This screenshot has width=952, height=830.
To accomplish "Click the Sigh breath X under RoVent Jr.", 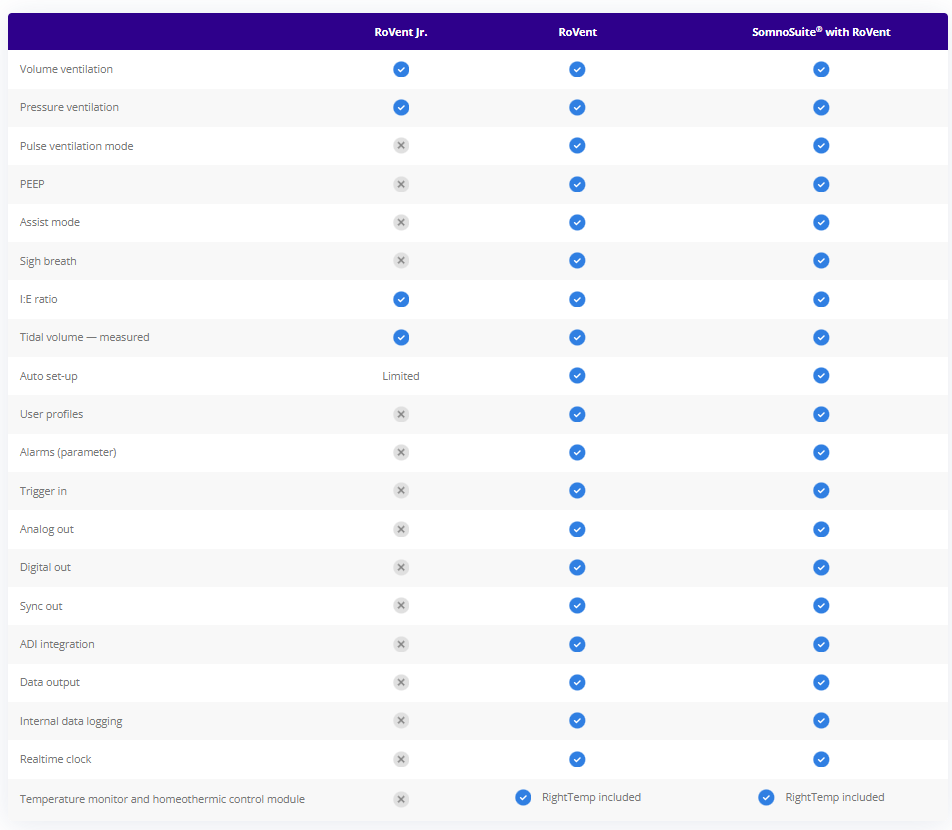I will click(401, 260).
